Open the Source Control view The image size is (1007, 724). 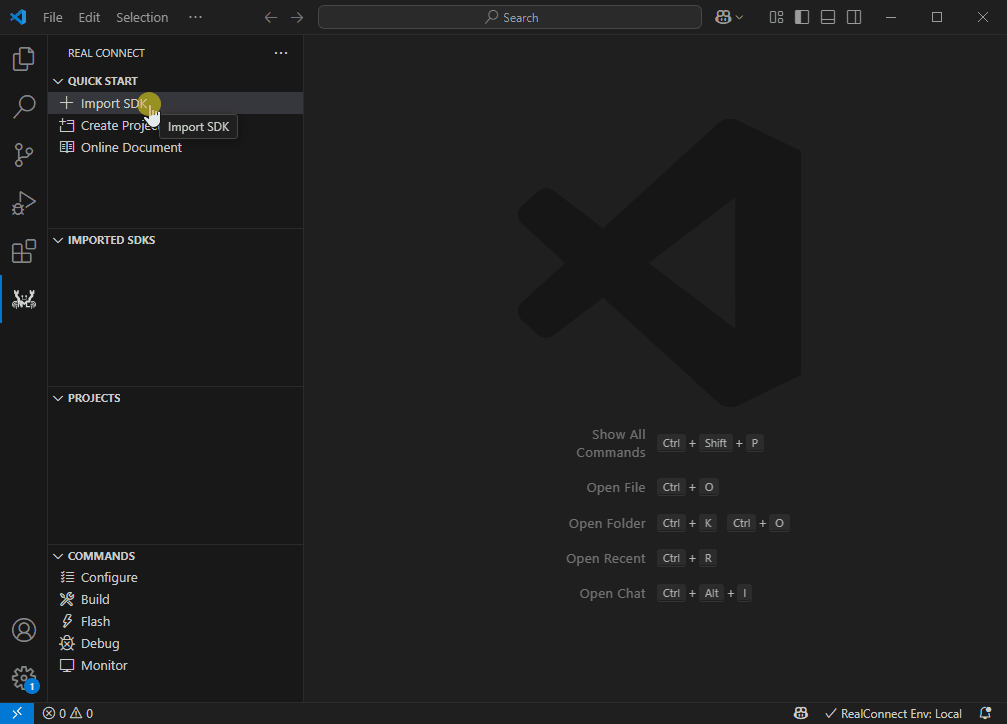(24, 155)
